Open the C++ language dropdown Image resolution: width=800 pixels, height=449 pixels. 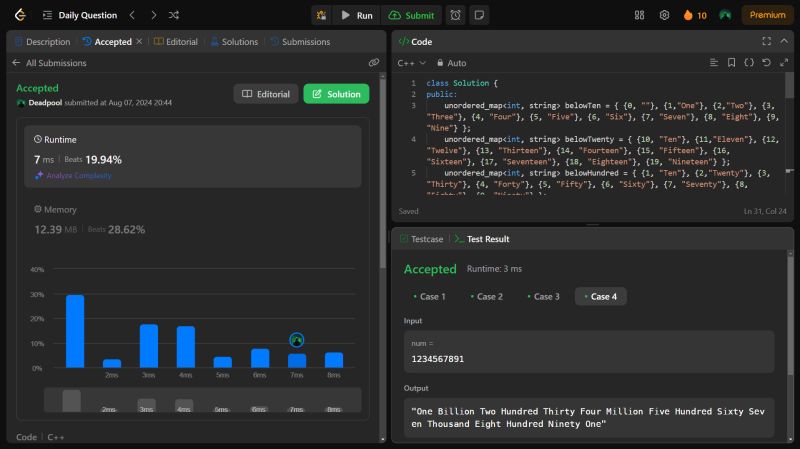pyautogui.click(x=411, y=62)
